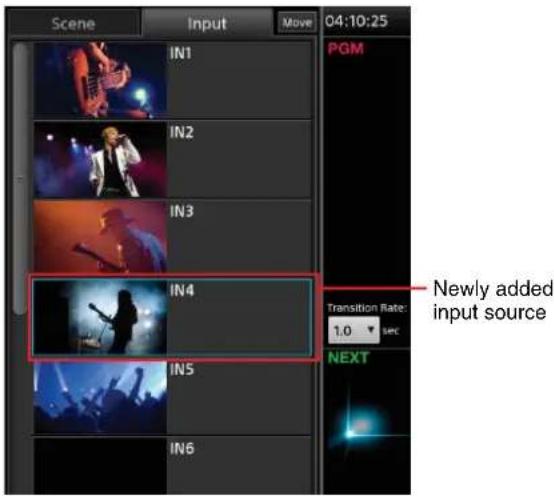Click the IN1 label text

click(x=181, y=53)
